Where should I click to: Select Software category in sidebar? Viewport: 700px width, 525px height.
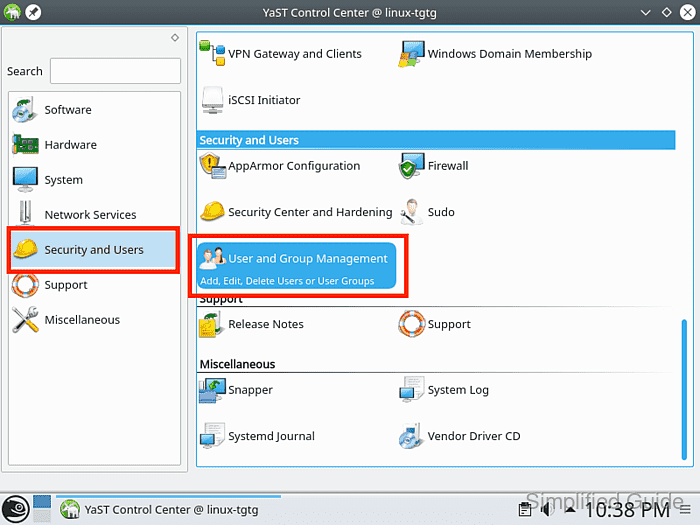coord(94,110)
